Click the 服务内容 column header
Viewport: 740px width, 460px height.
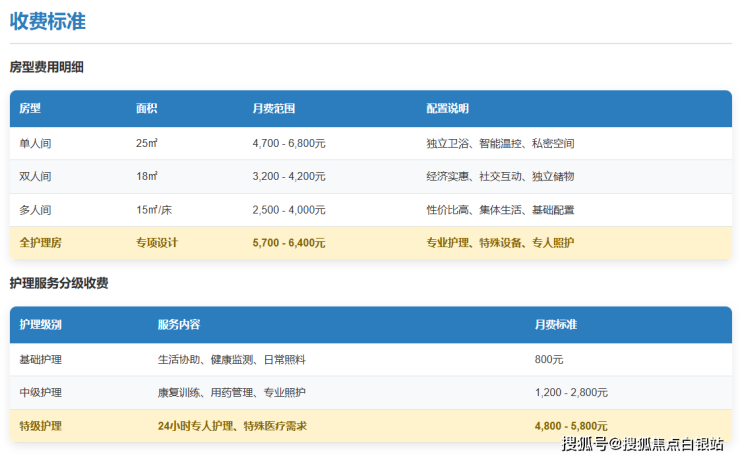coord(178,325)
